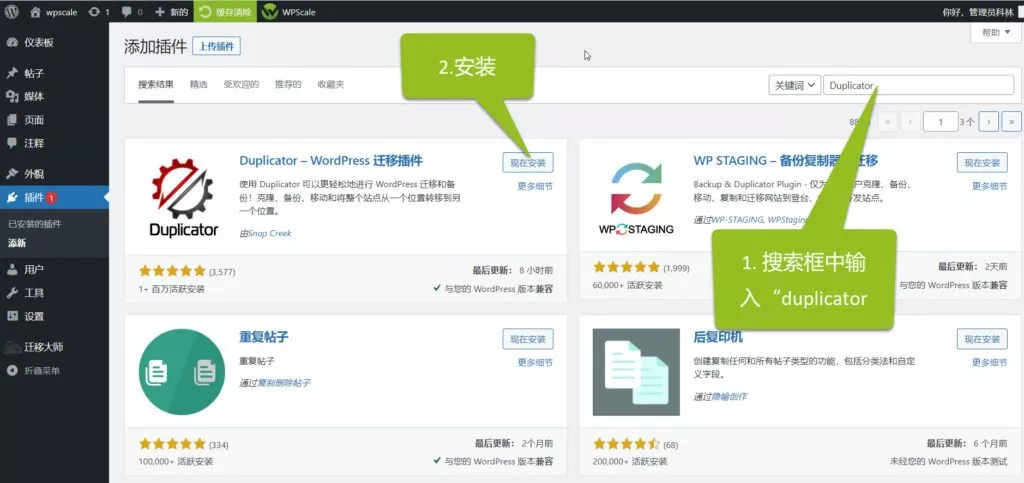
Task: Install the Duplicator plugin now
Action: pos(528,163)
